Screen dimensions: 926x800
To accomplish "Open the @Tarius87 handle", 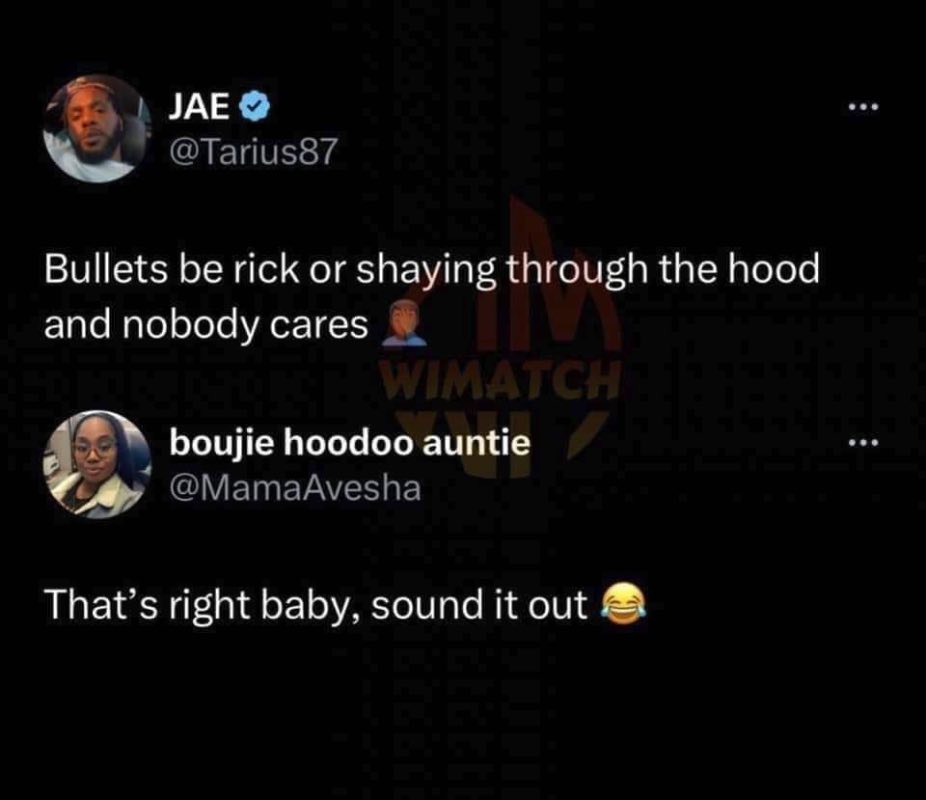I will (253, 151).
